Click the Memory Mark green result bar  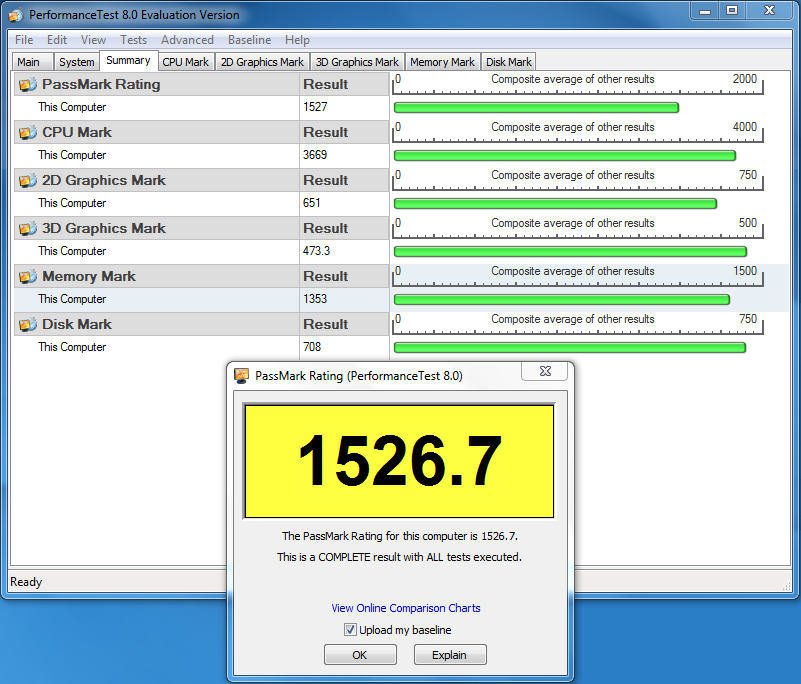[561, 300]
